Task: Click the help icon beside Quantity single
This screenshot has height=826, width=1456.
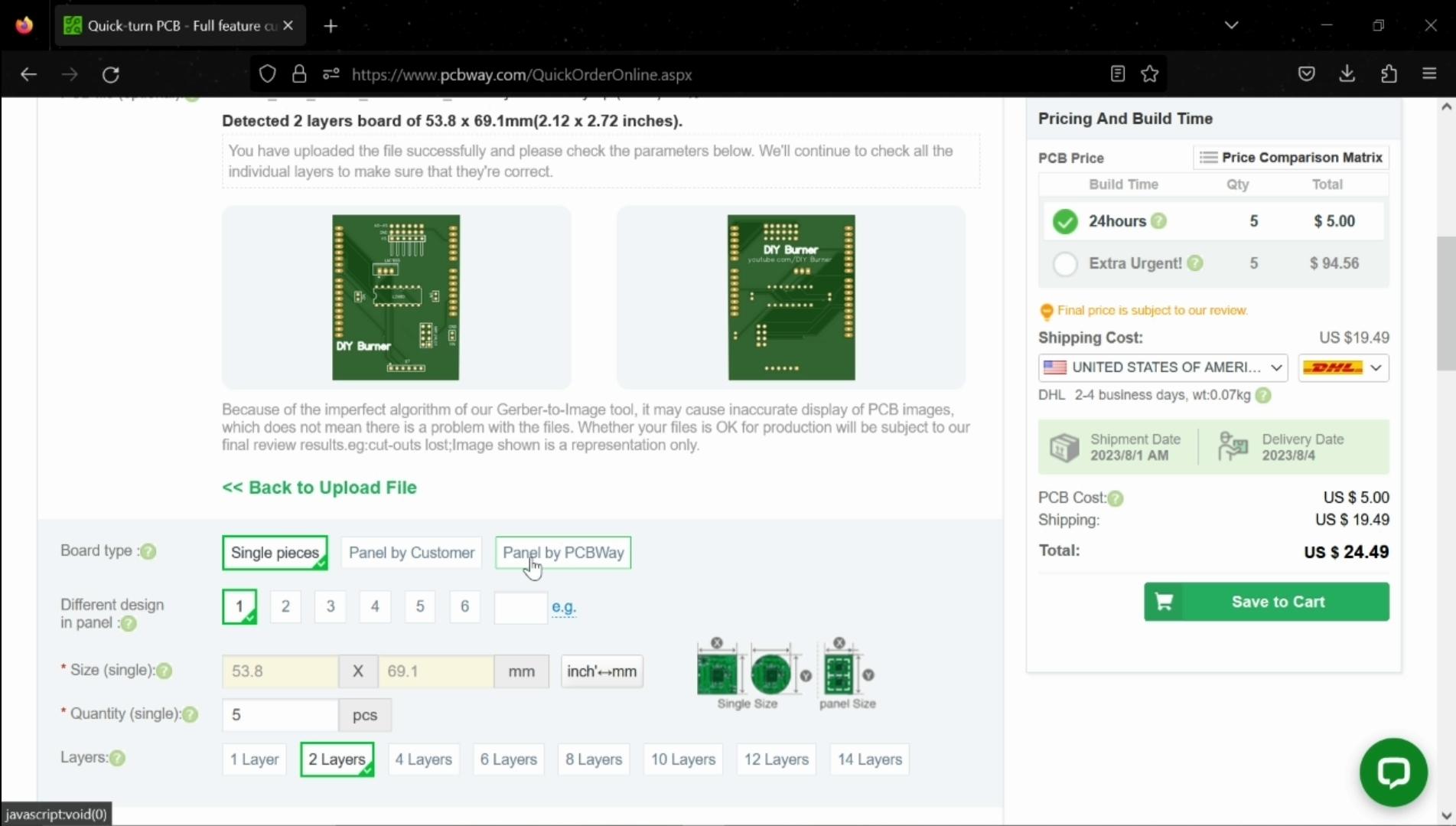Action: (x=190, y=714)
